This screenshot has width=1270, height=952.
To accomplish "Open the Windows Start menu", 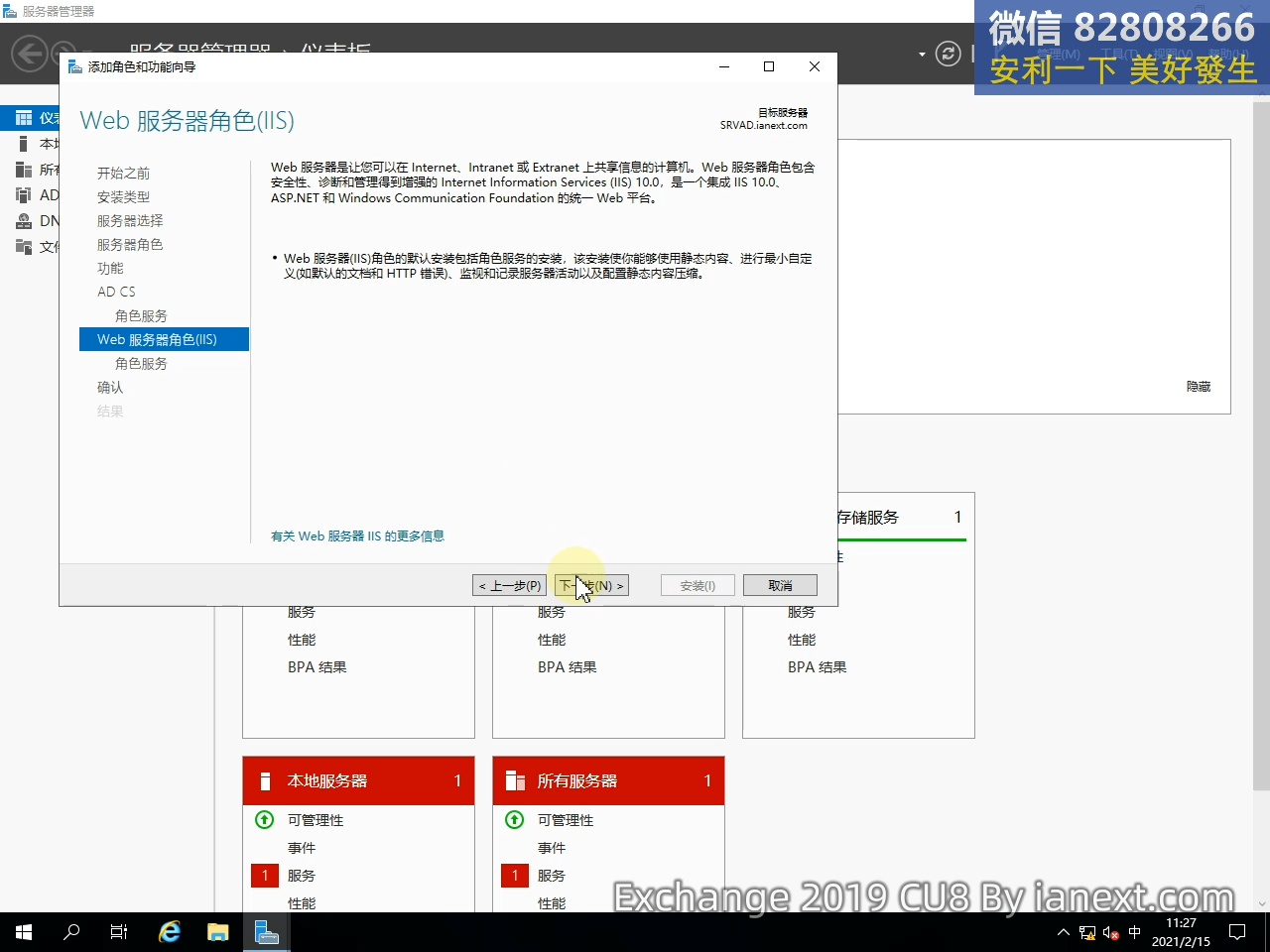I will coord(24,932).
